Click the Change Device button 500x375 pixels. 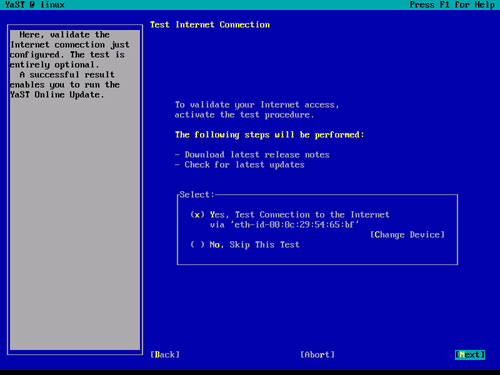[x=407, y=235]
